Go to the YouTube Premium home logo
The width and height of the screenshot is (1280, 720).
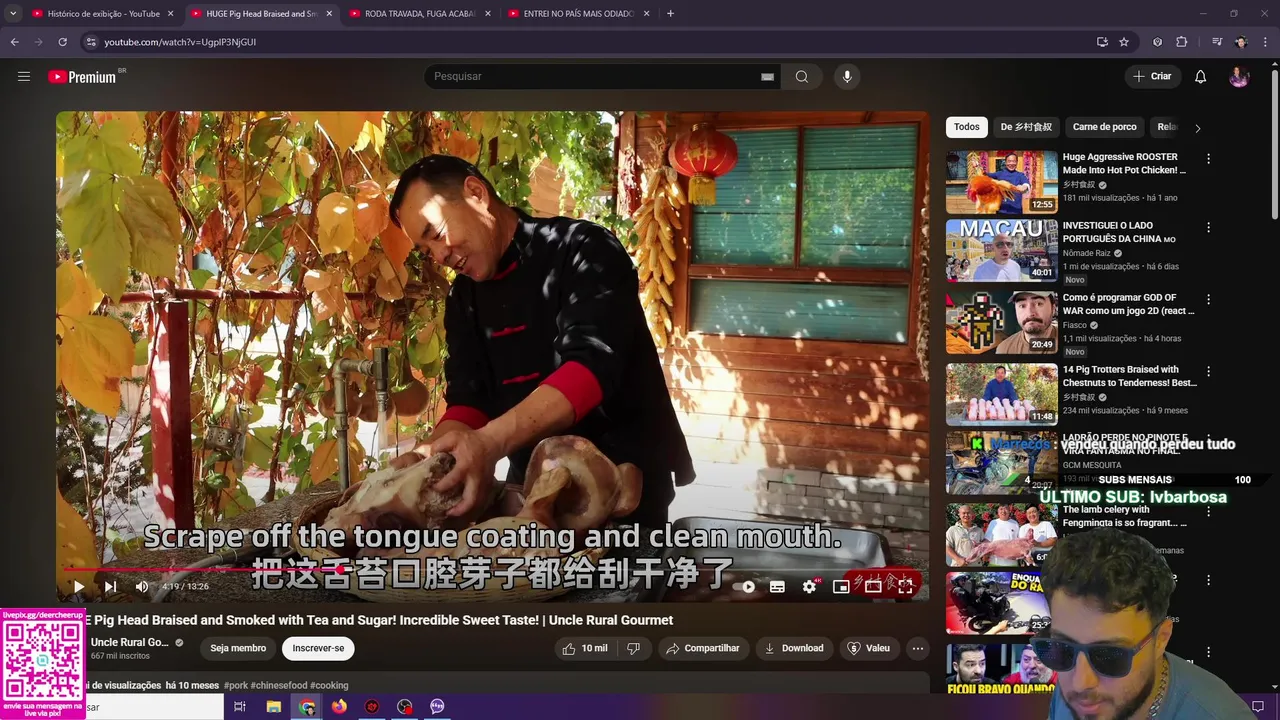(82, 77)
